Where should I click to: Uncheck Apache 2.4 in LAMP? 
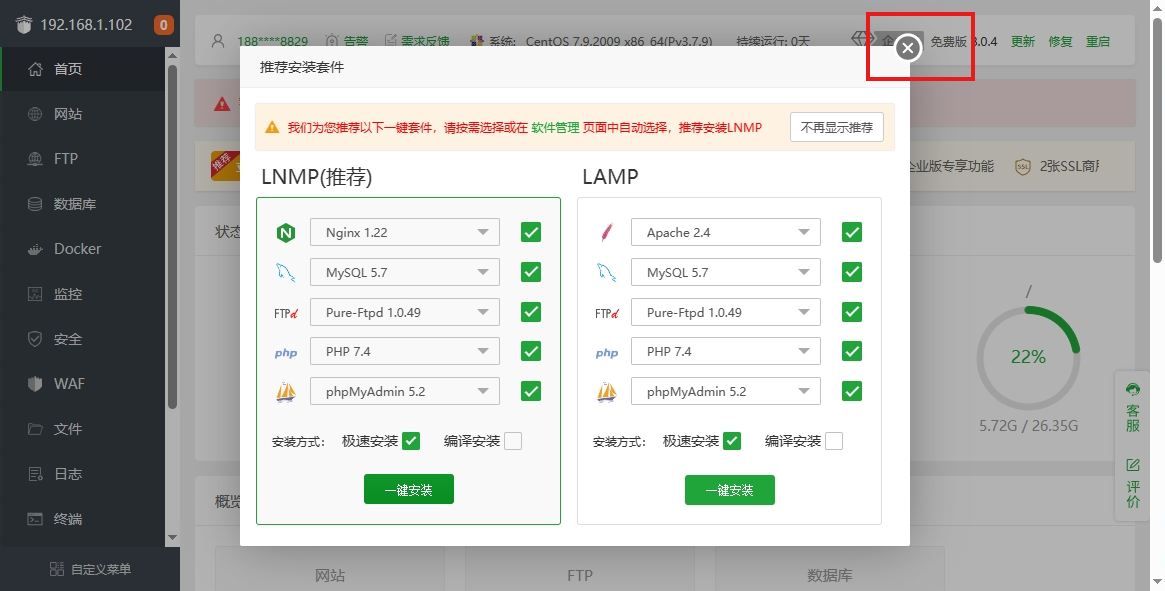coord(851,232)
